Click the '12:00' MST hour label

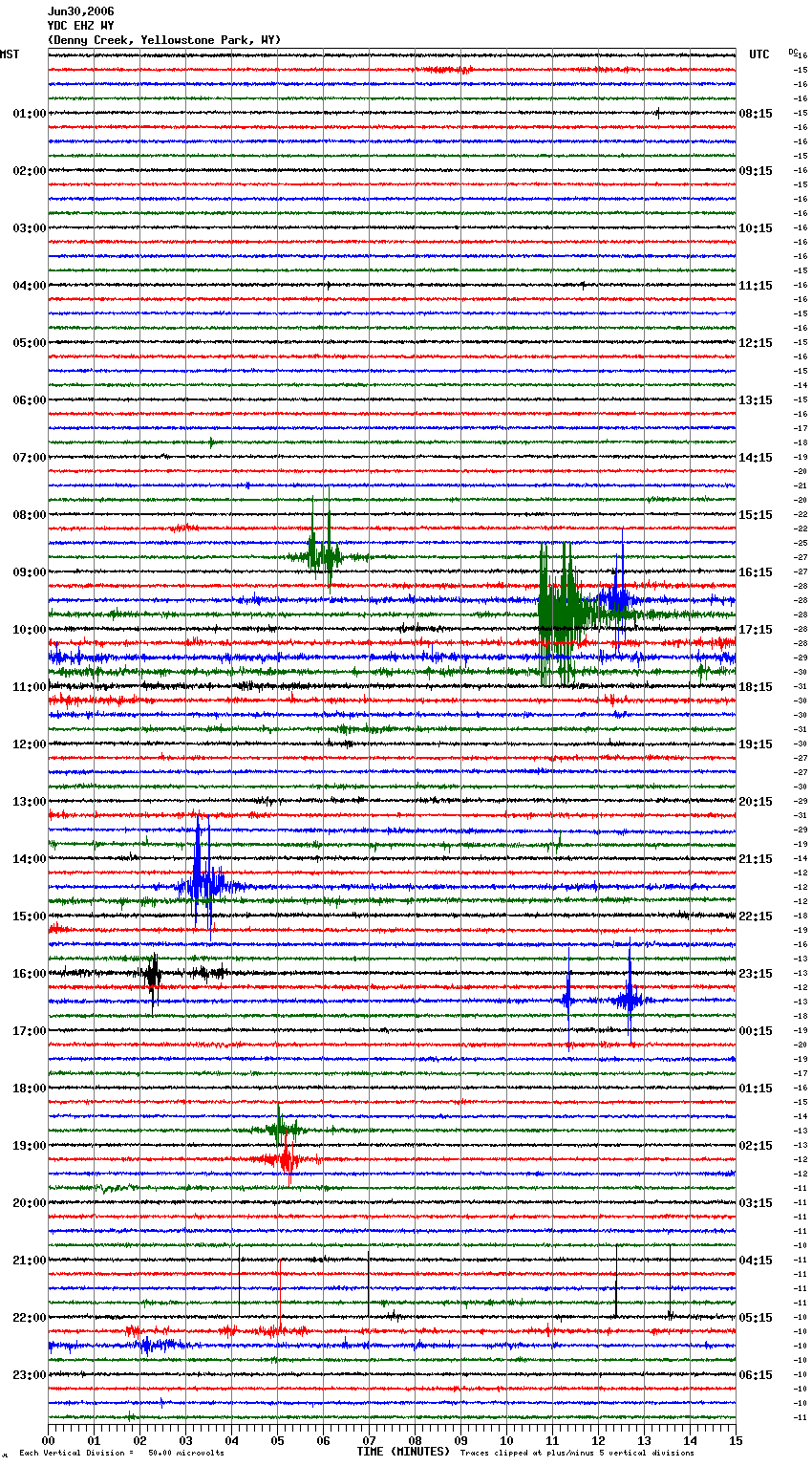point(29,744)
